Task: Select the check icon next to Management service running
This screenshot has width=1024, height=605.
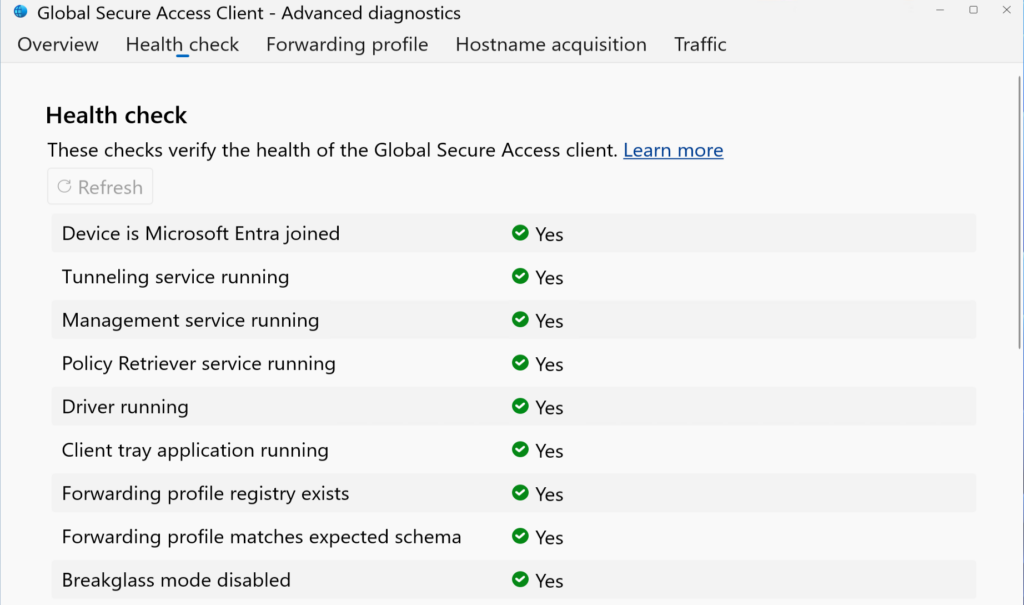Action: pos(520,320)
